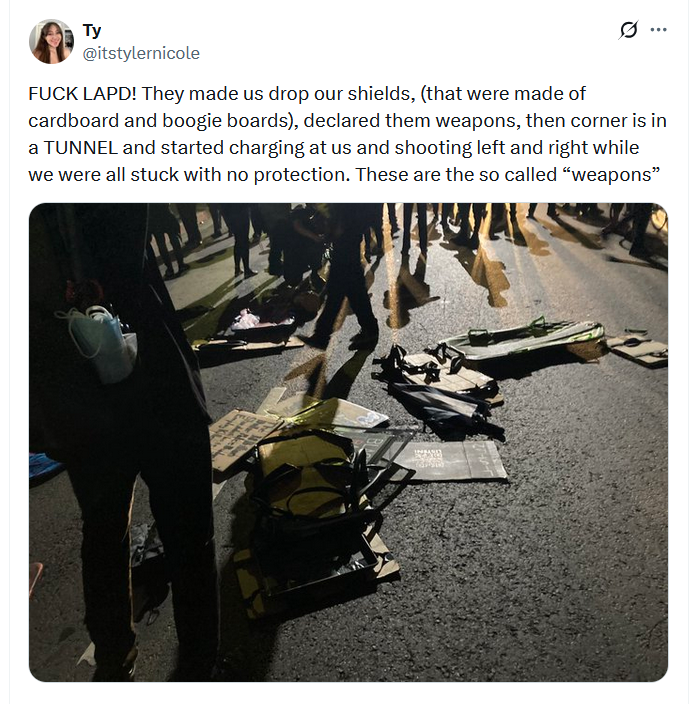Click the green boogie board in photo
Screen dimensions: 699x704
coord(523,339)
